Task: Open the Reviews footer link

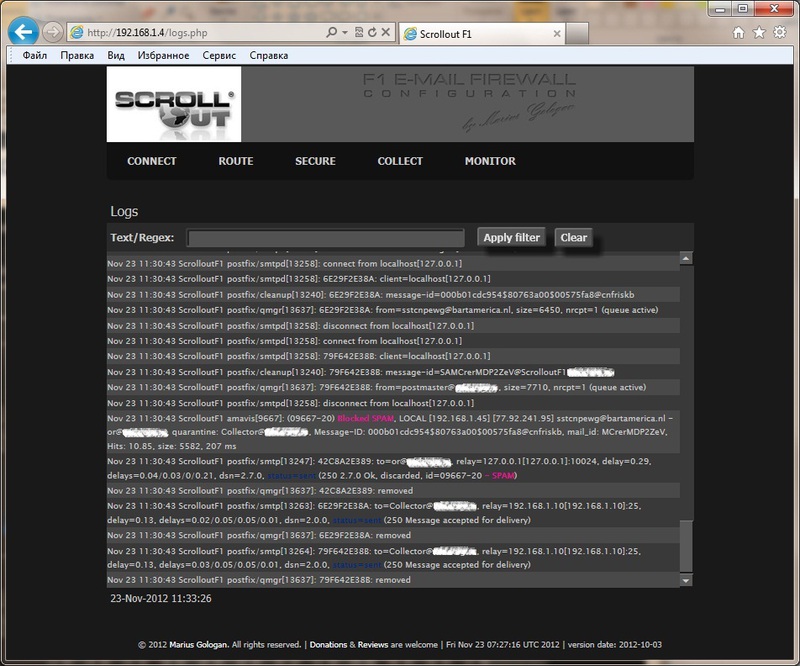Action: coord(372,645)
